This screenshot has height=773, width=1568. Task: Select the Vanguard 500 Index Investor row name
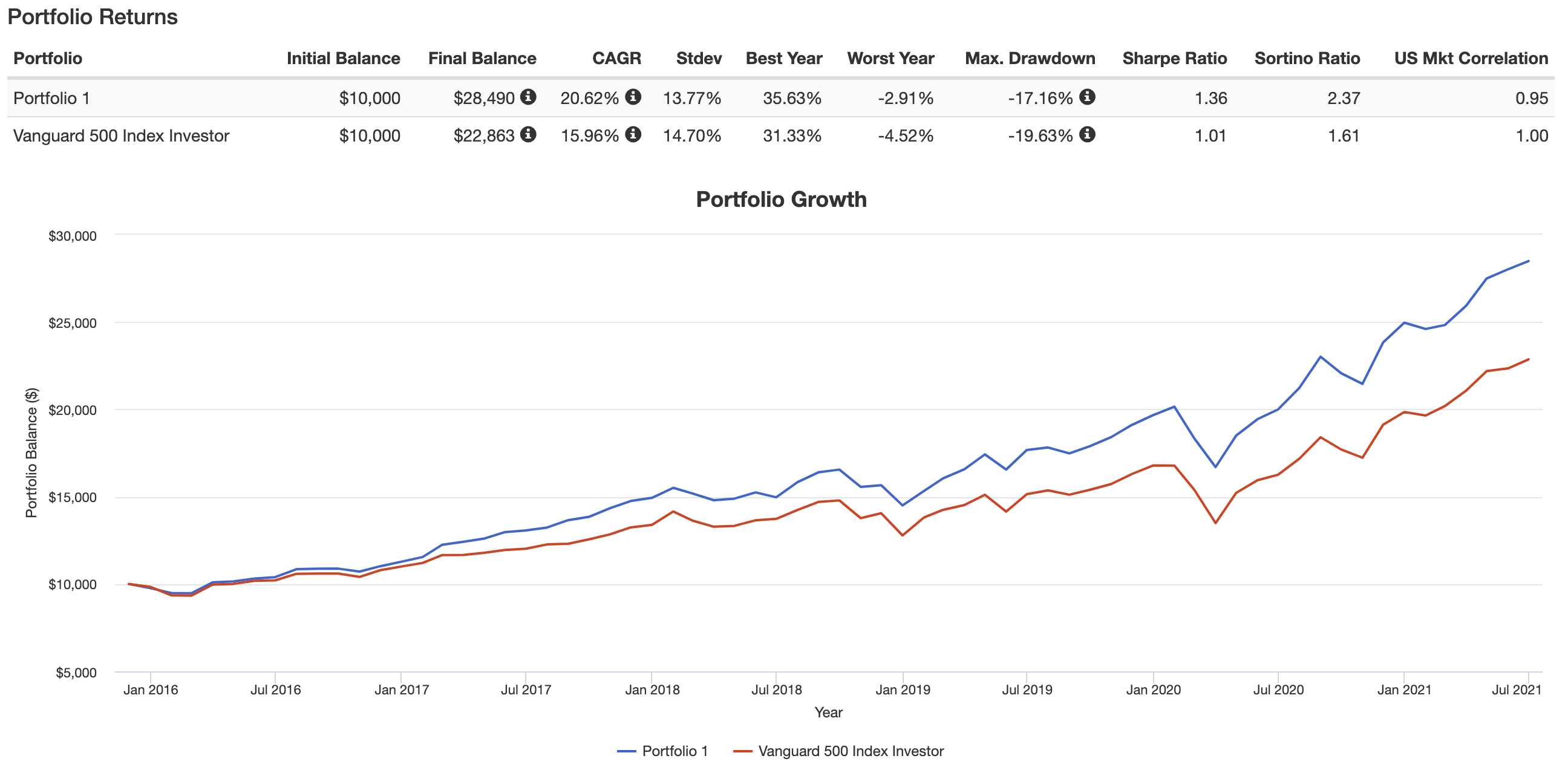coord(121,135)
